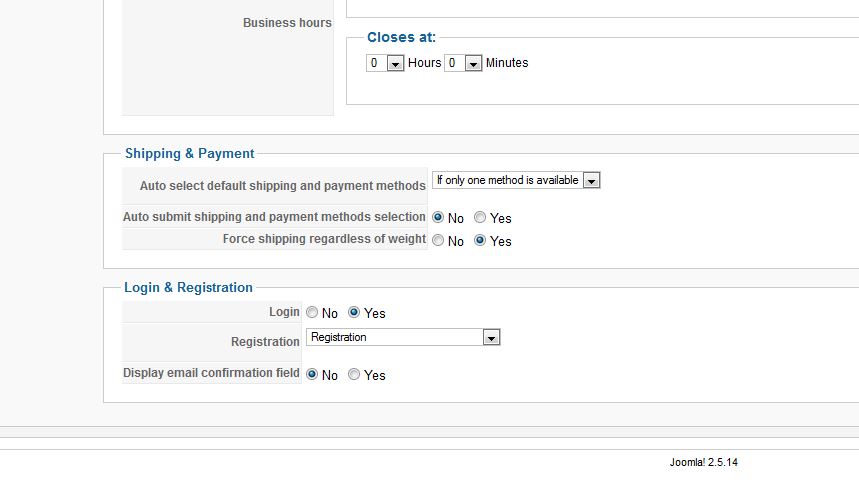This screenshot has width=859, height=482.
Task: Select Yes for auto submit shipping selection
Action: [x=480, y=217]
